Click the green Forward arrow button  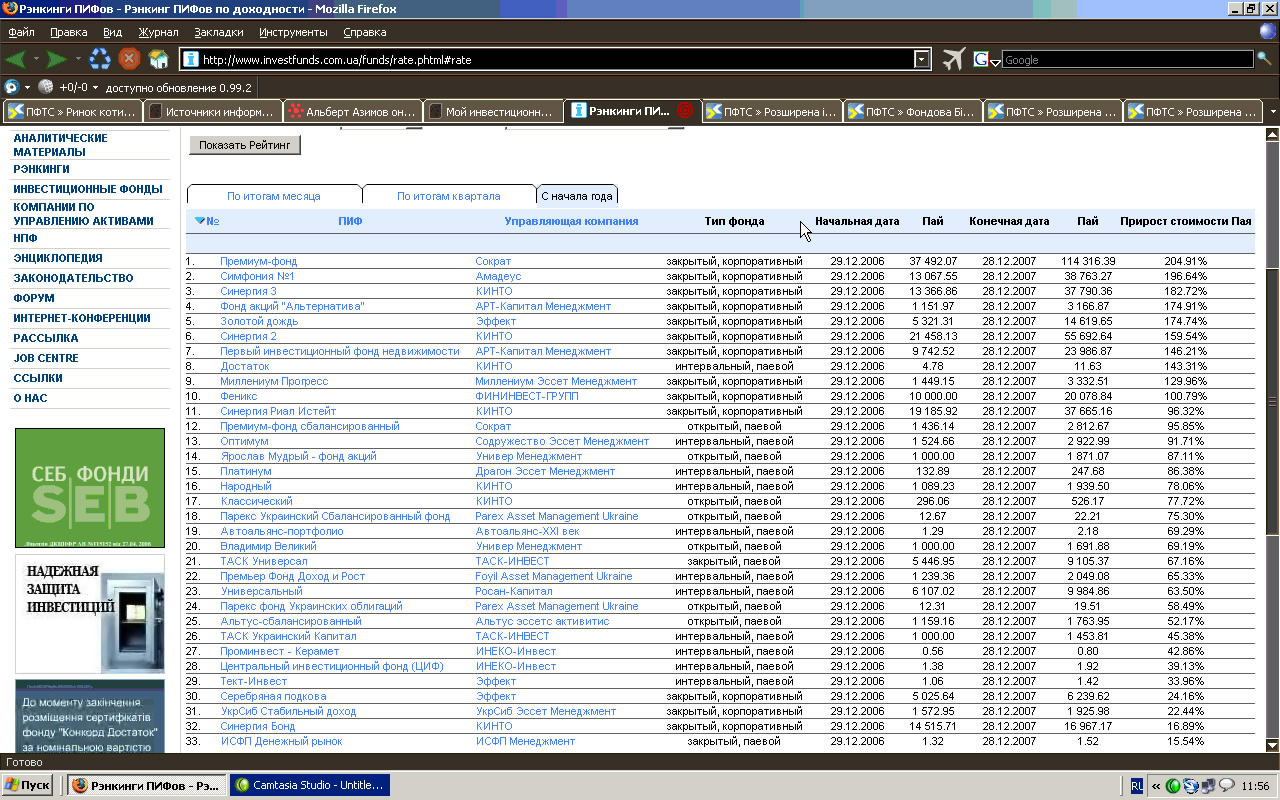[x=57, y=59]
